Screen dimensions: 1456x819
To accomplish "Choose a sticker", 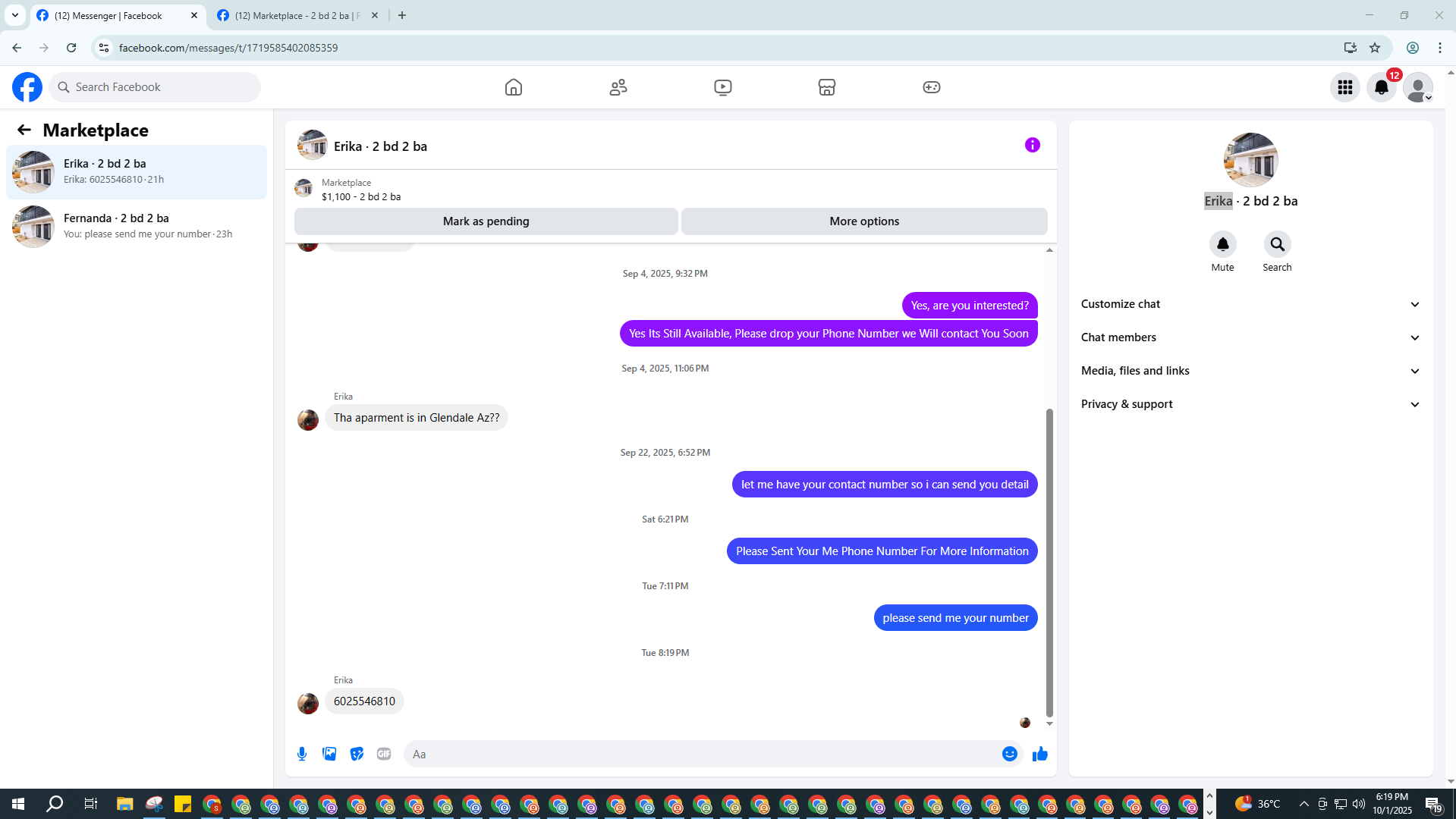I will (357, 754).
